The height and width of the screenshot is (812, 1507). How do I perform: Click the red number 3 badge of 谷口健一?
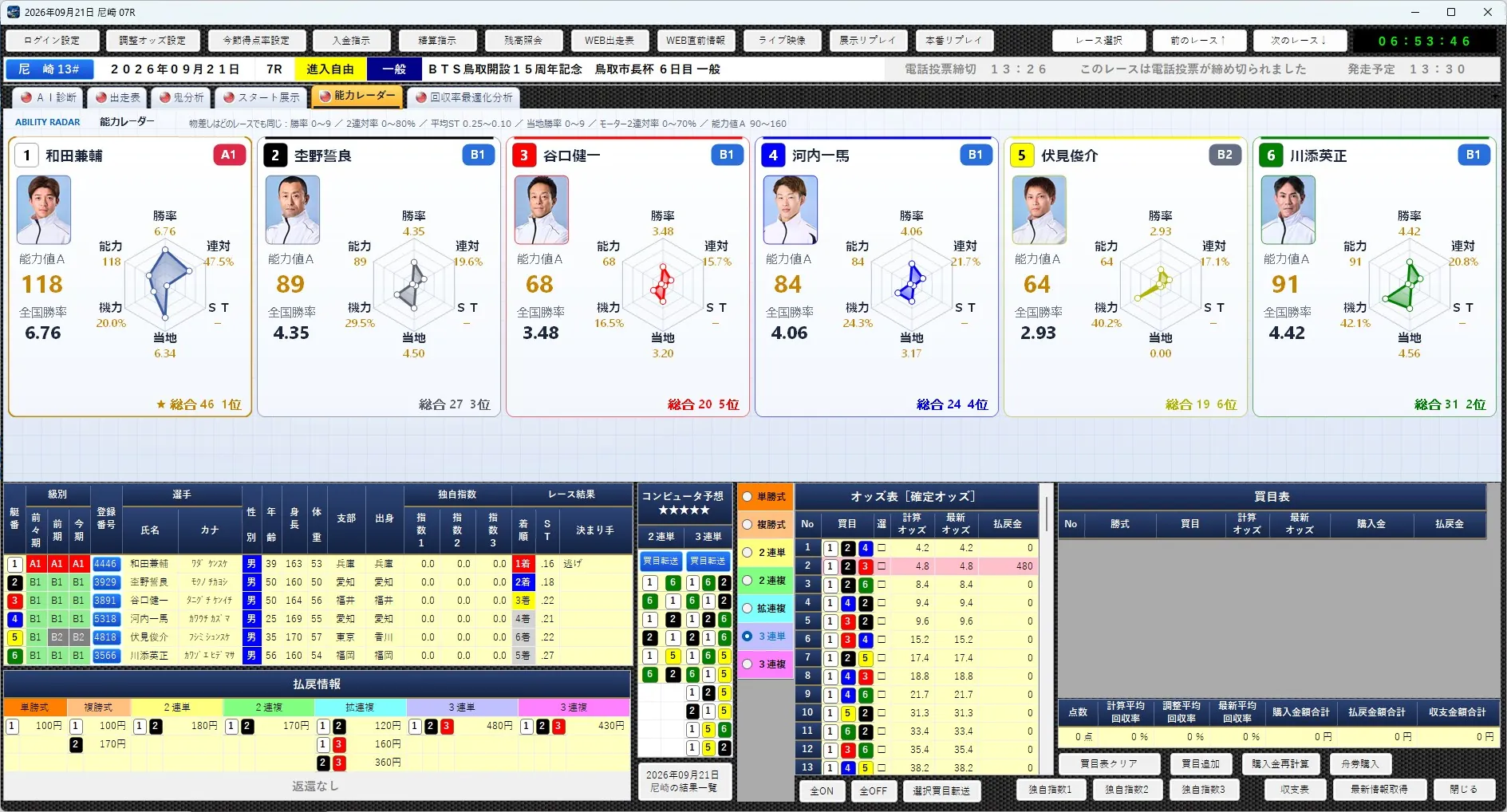tap(524, 155)
